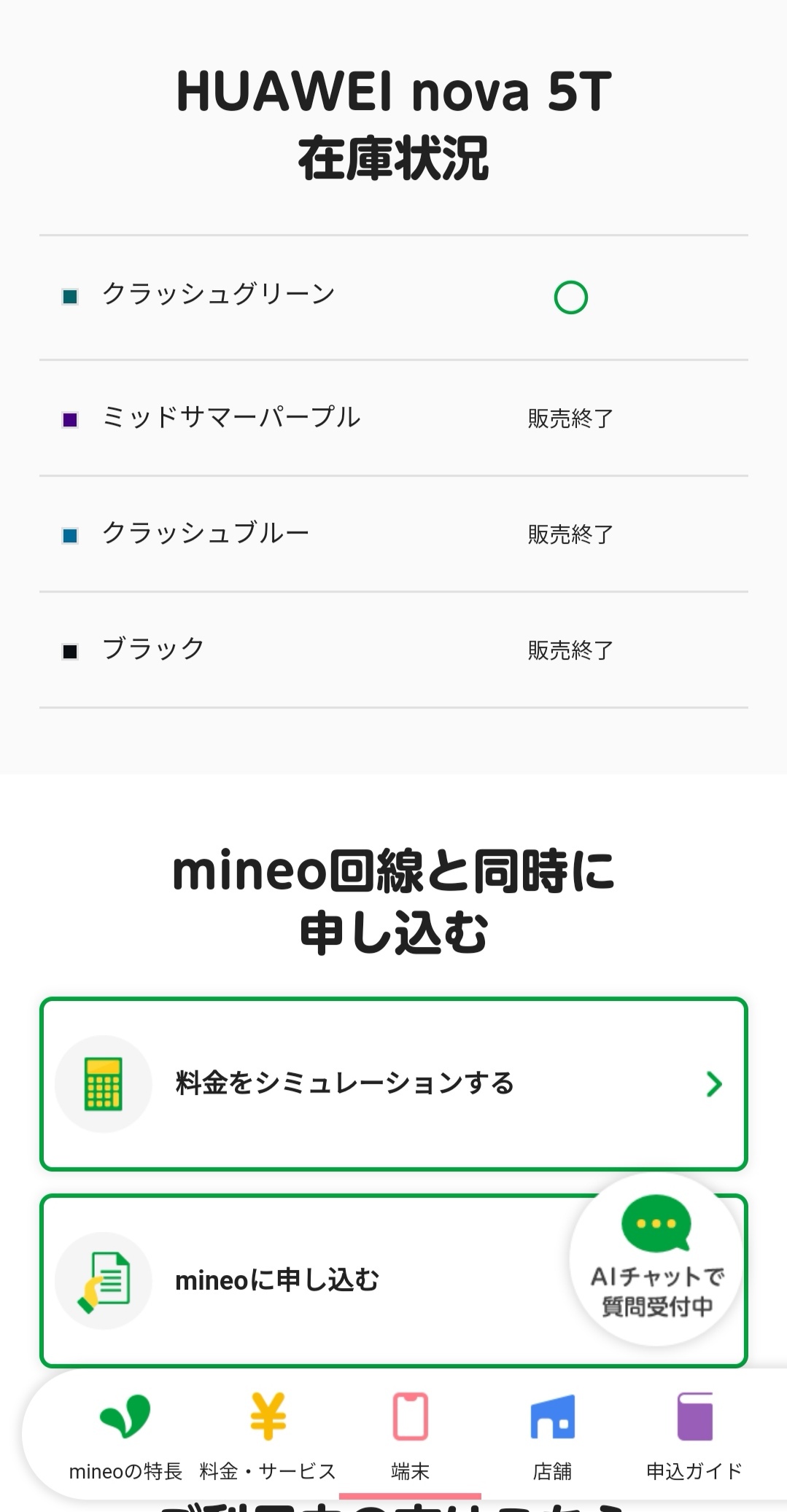This screenshot has width=787, height=1512.
Task: Open the purple book 申込ガイド icon
Action: (x=694, y=1416)
